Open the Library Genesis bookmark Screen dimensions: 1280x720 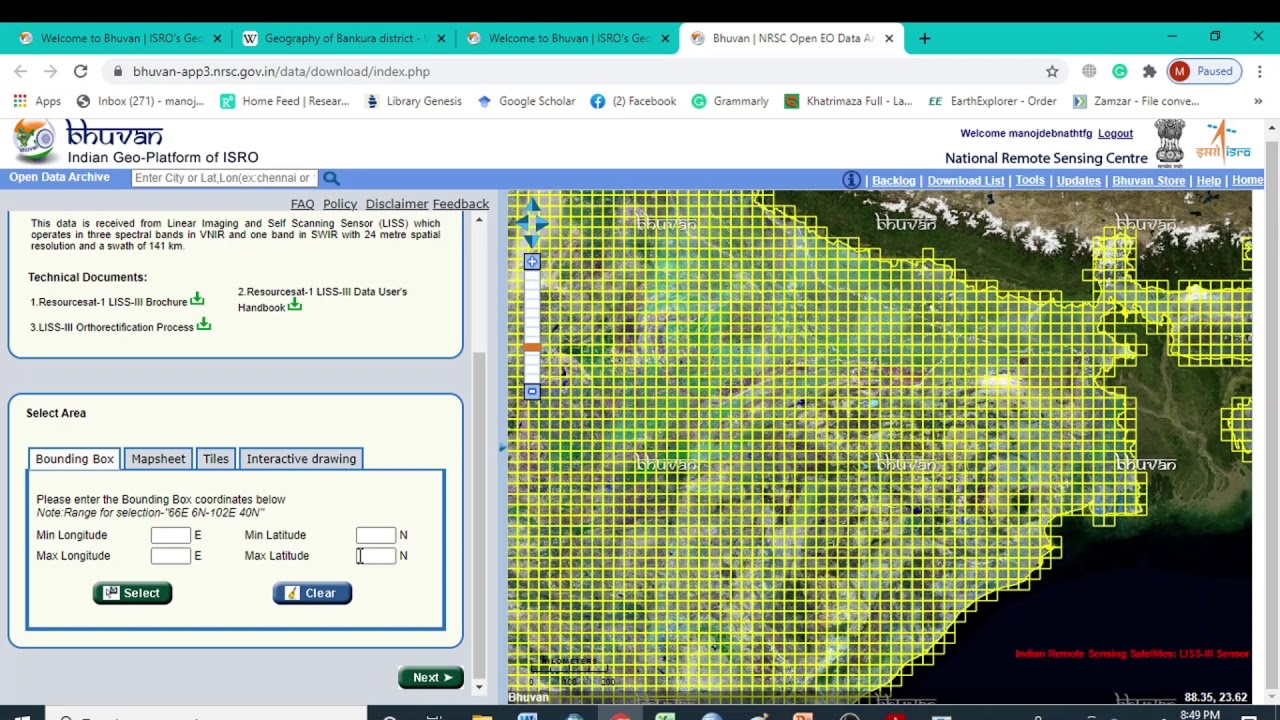413,101
